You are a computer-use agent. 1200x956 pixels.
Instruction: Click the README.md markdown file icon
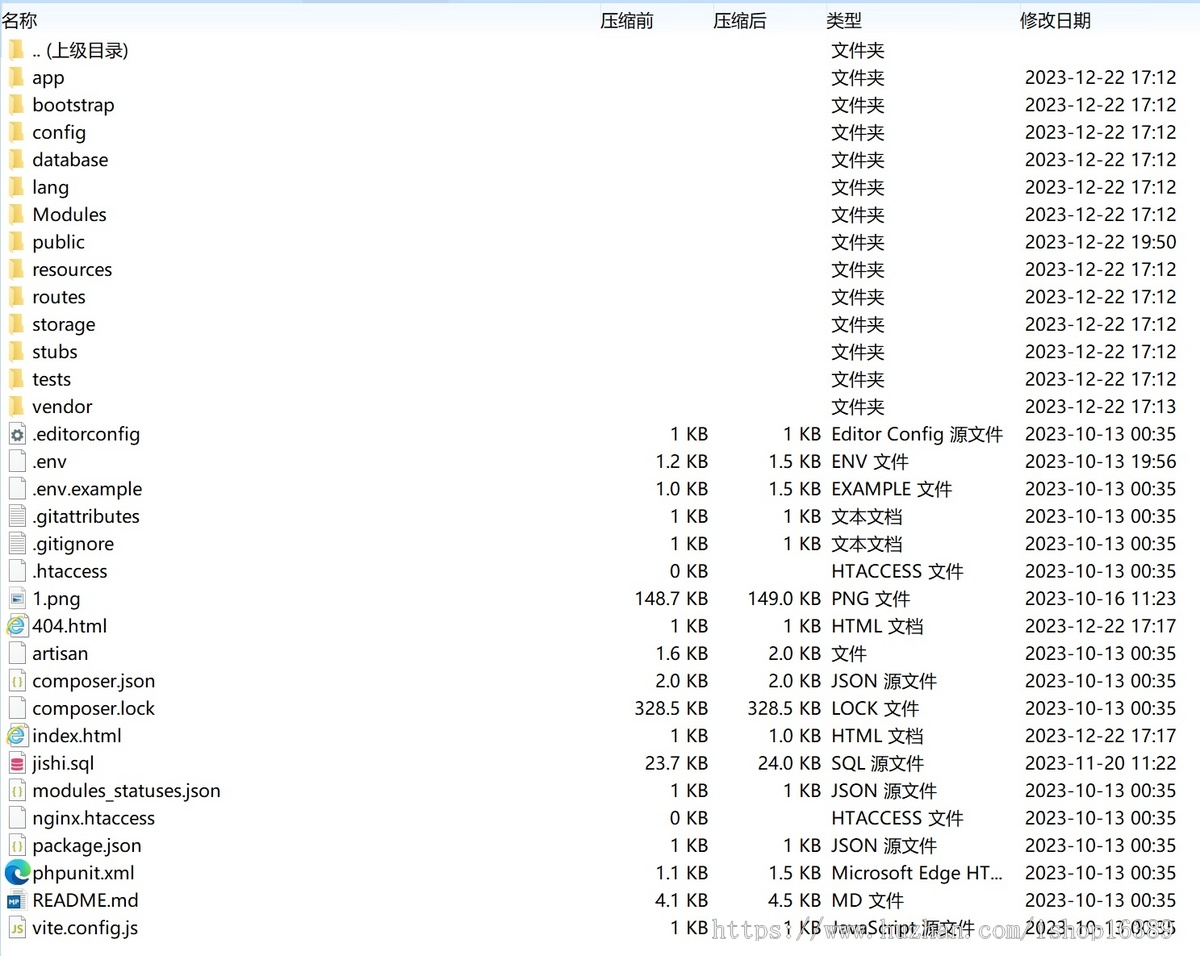[17, 901]
